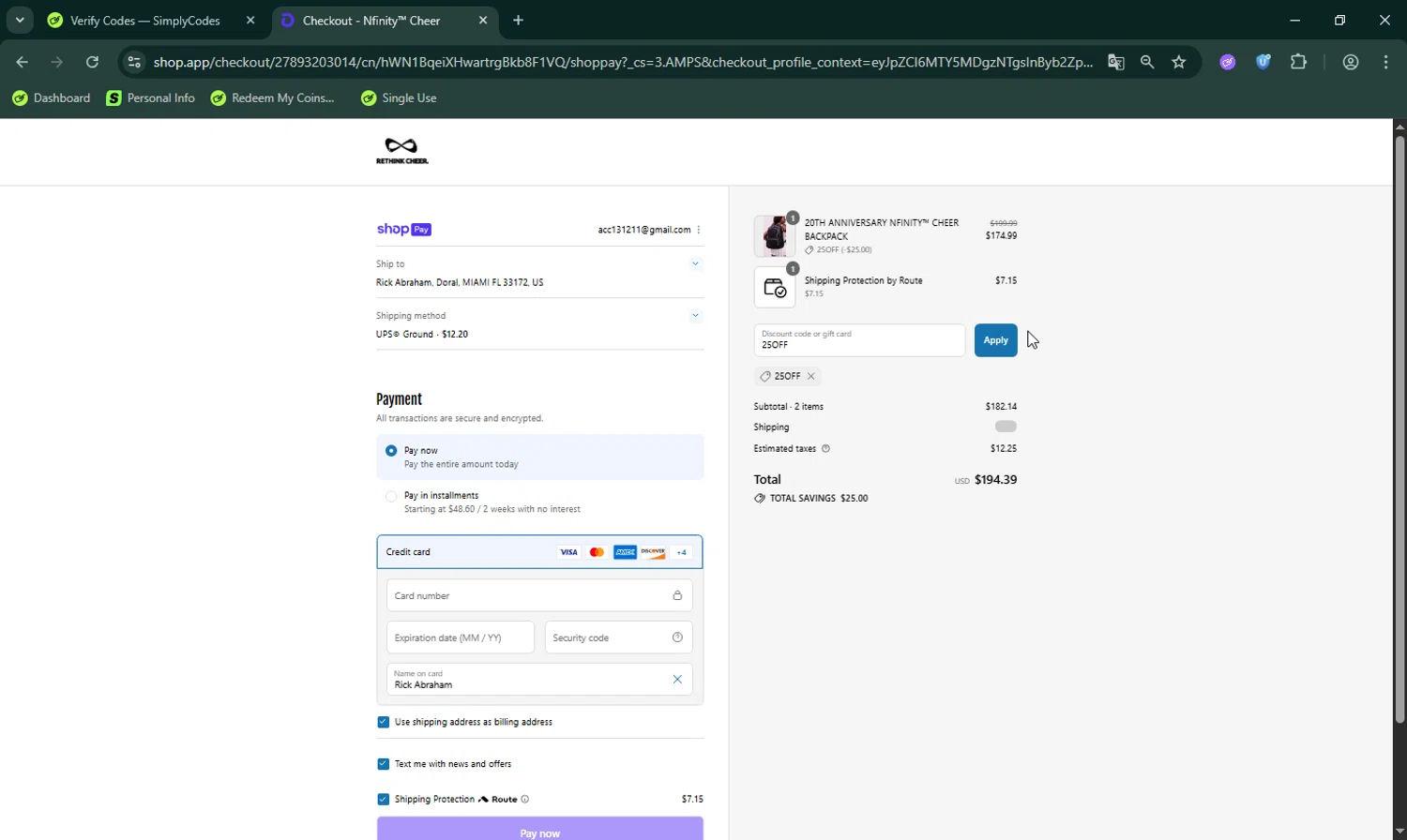The width and height of the screenshot is (1407, 840).
Task: Click the Rethink Cheer Nfinity logo
Action: click(x=402, y=150)
